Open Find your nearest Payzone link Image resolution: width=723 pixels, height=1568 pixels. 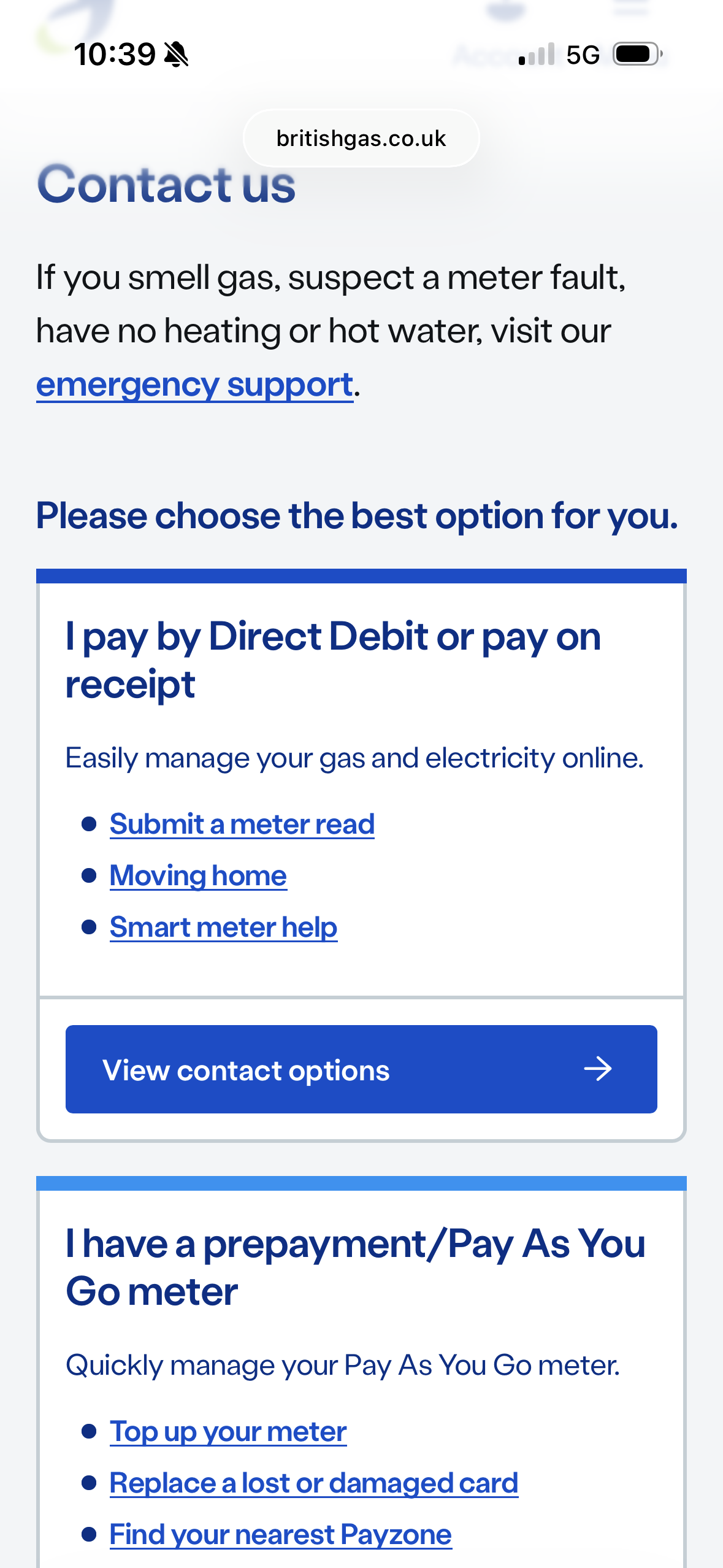click(x=280, y=1534)
